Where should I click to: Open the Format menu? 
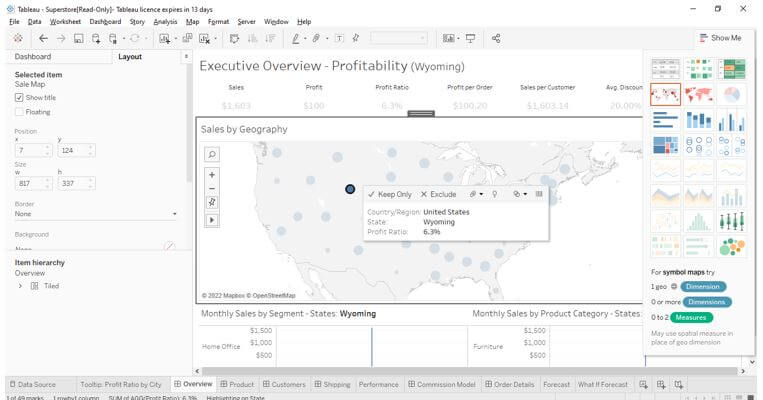pyautogui.click(x=218, y=21)
